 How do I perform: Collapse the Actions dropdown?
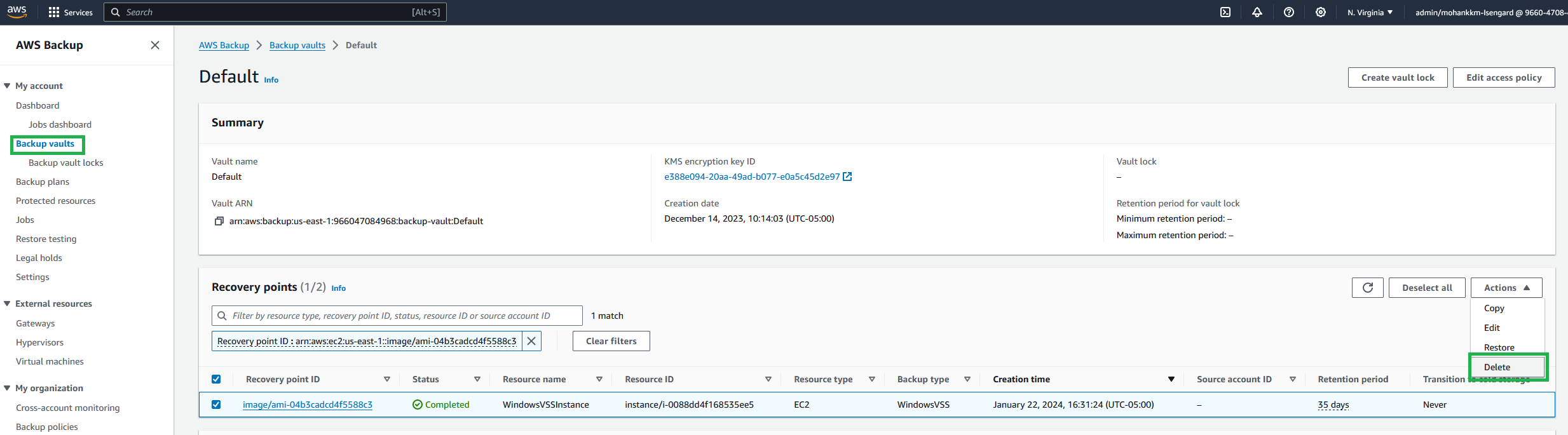(1506, 288)
